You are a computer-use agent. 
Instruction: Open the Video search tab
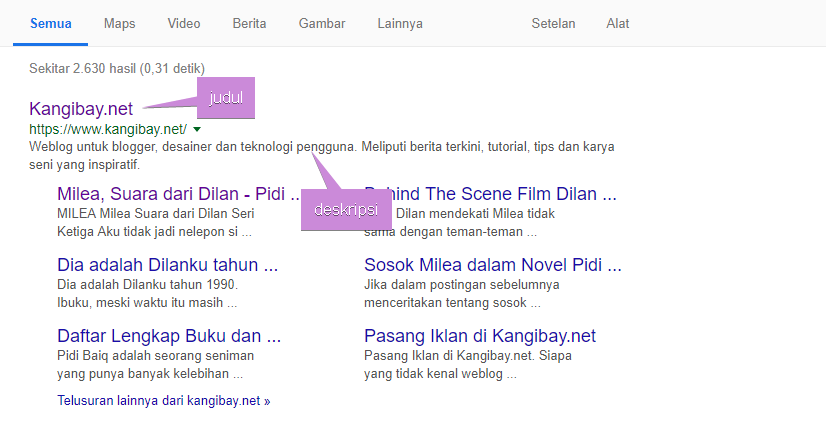(184, 24)
